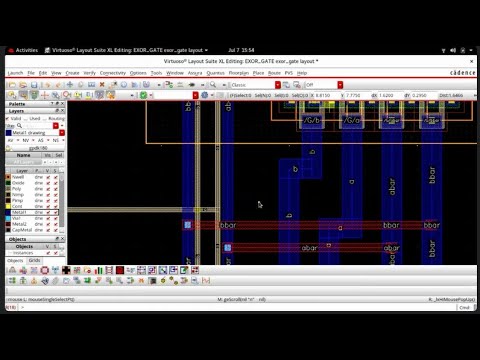Switch to the Grids tab
Viewport: 480px width, 360px height.
coord(34,260)
